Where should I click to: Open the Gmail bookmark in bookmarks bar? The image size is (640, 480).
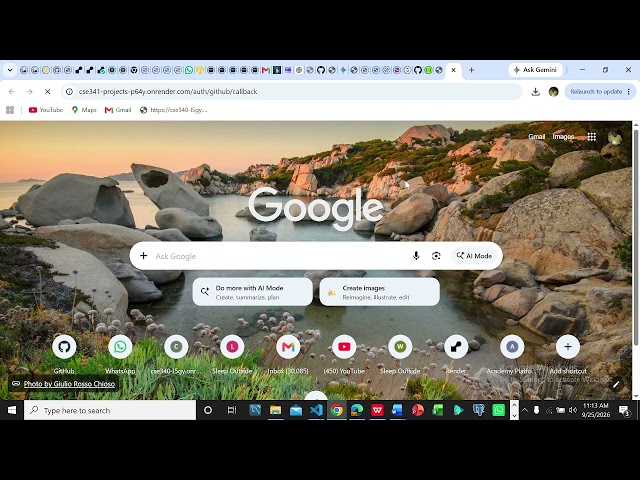point(118,110)
